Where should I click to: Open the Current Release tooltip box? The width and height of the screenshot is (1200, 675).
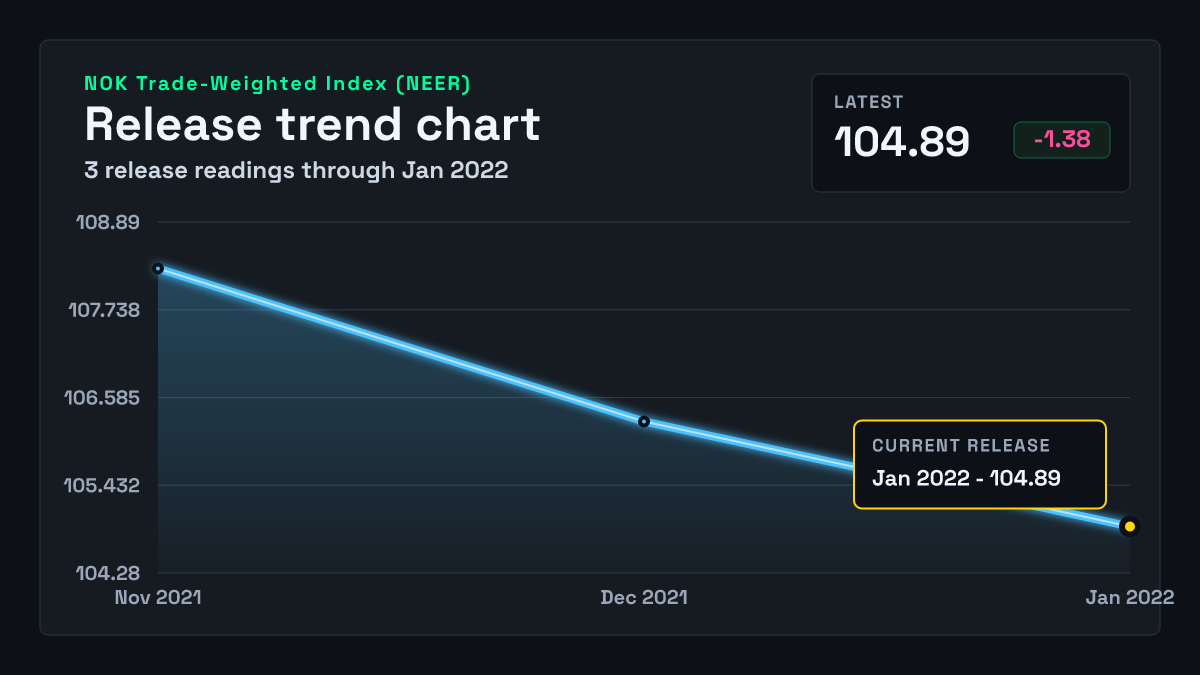click(980, 465)
